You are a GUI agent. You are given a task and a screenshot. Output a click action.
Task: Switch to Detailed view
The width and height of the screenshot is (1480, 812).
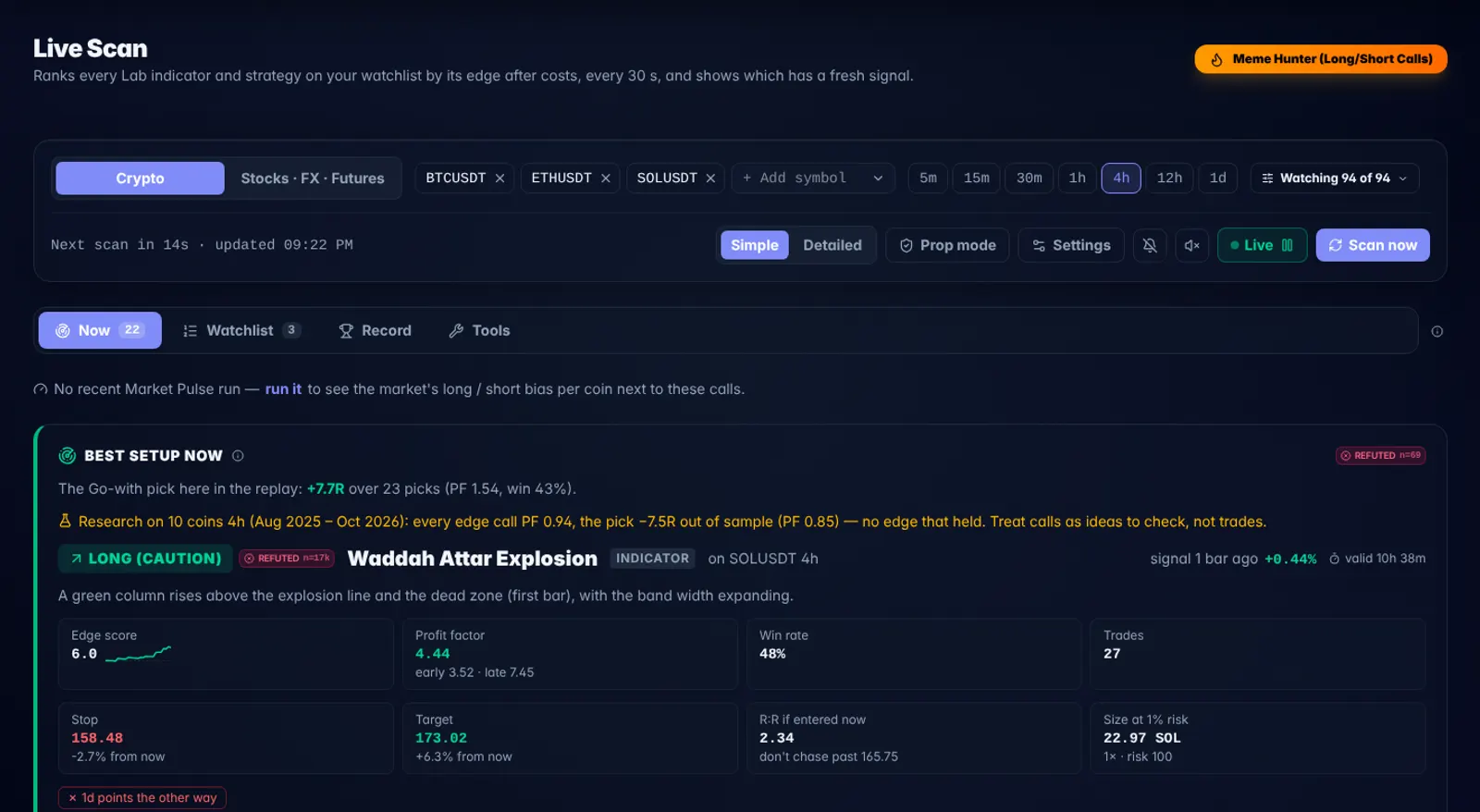832,245
